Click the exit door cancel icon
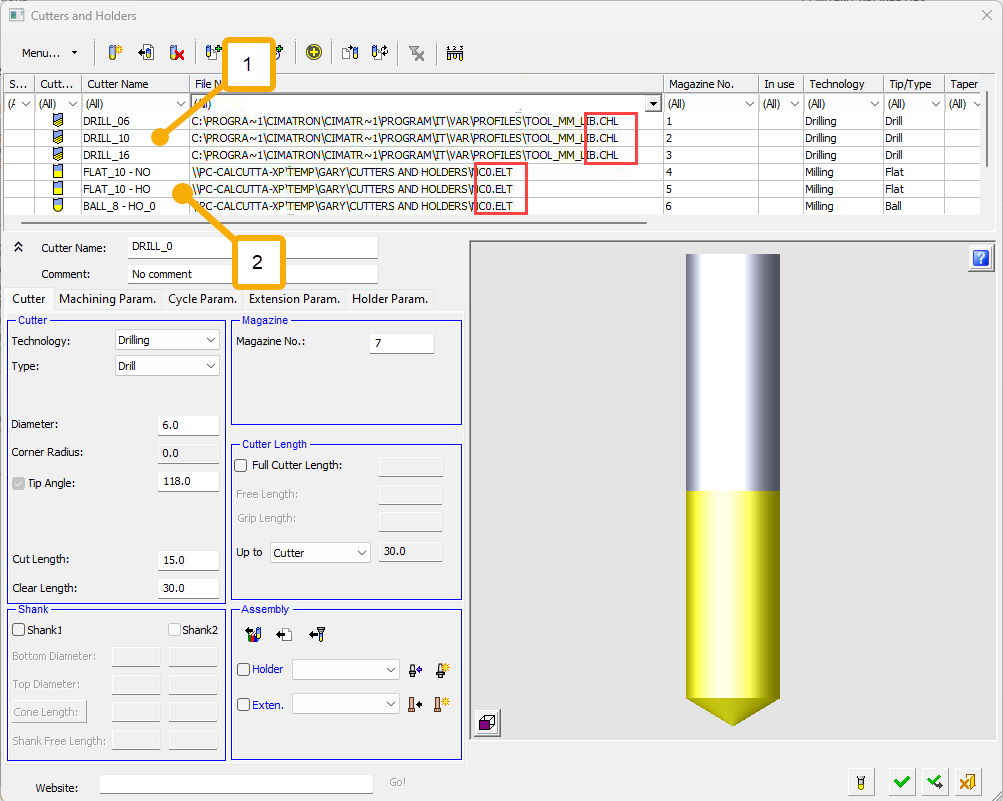The width and height of the screenshot is (1003, 801). pyautogui.click(x=966, y=781)
